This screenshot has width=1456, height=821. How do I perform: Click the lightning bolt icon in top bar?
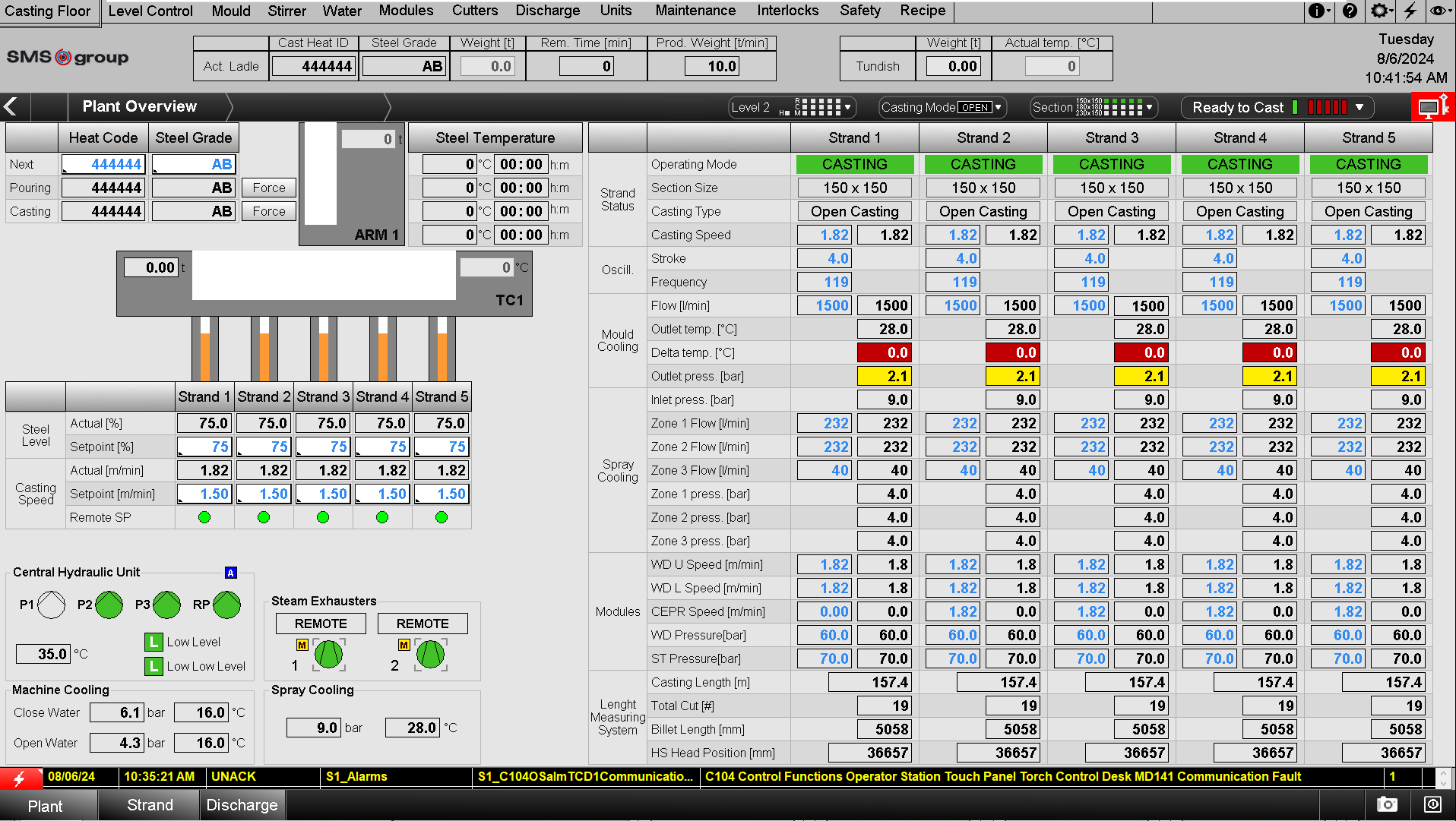click(x=1410, y=11)
